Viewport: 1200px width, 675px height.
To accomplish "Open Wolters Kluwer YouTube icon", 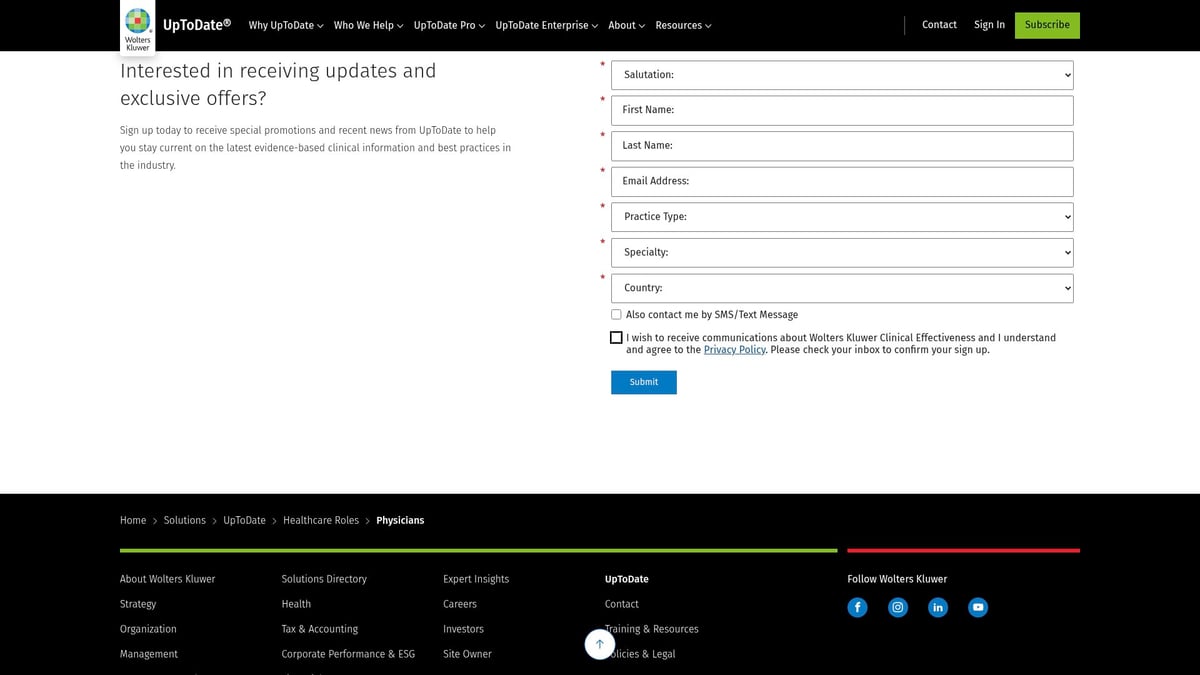I will (x=978, y=607).
